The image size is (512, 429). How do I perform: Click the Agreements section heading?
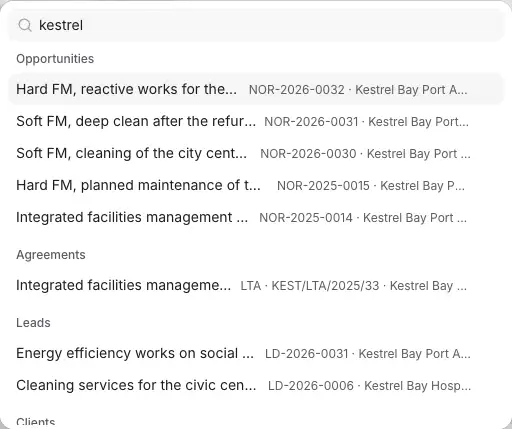[51, 255]
